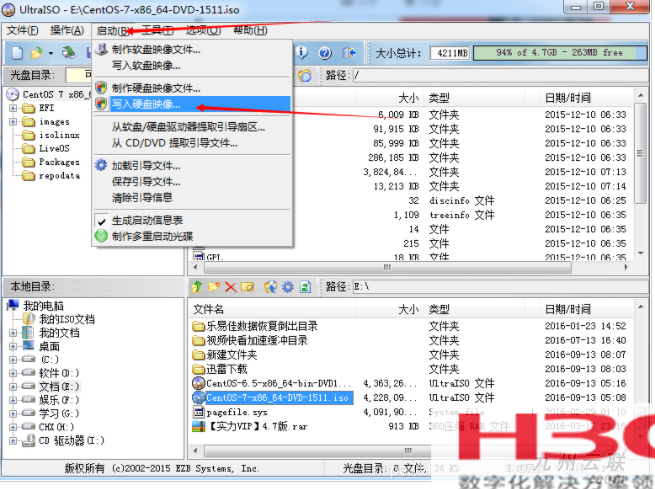
Task: Click the shield icon of 制作硬盘映像文件
Action: click(101, 88)
